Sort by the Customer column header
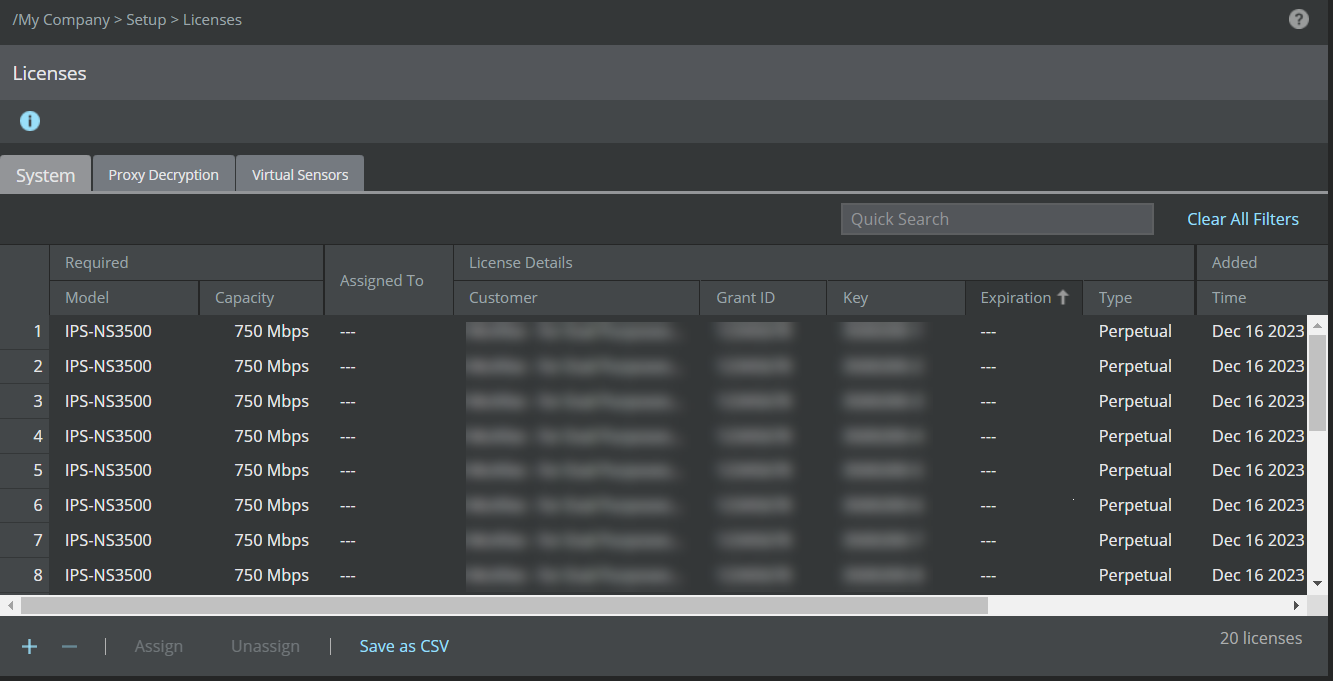The width and height of the screenshot is (1333, 681). pyautogui.click(x=577, y=297)
